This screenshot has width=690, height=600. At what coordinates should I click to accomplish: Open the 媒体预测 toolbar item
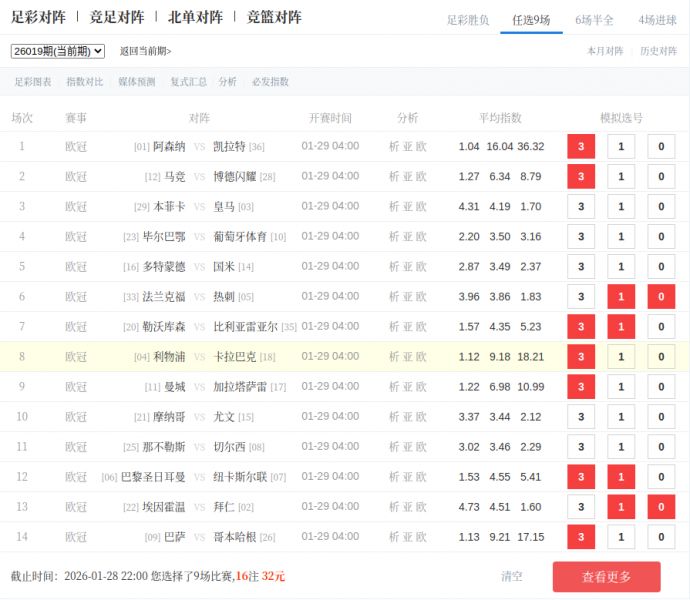click(137, 82)
